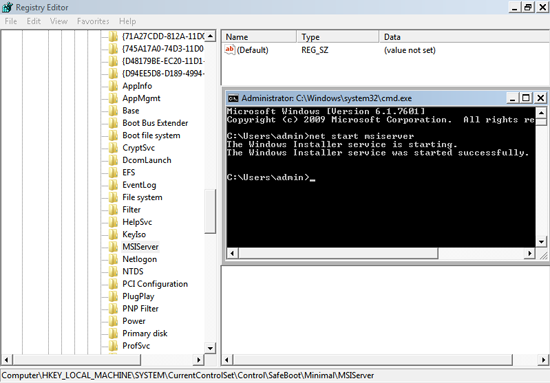Select folder icon of ProfSvc key
Image resolution: width=550 pixels, height=383 pixels.
[113, 346]
